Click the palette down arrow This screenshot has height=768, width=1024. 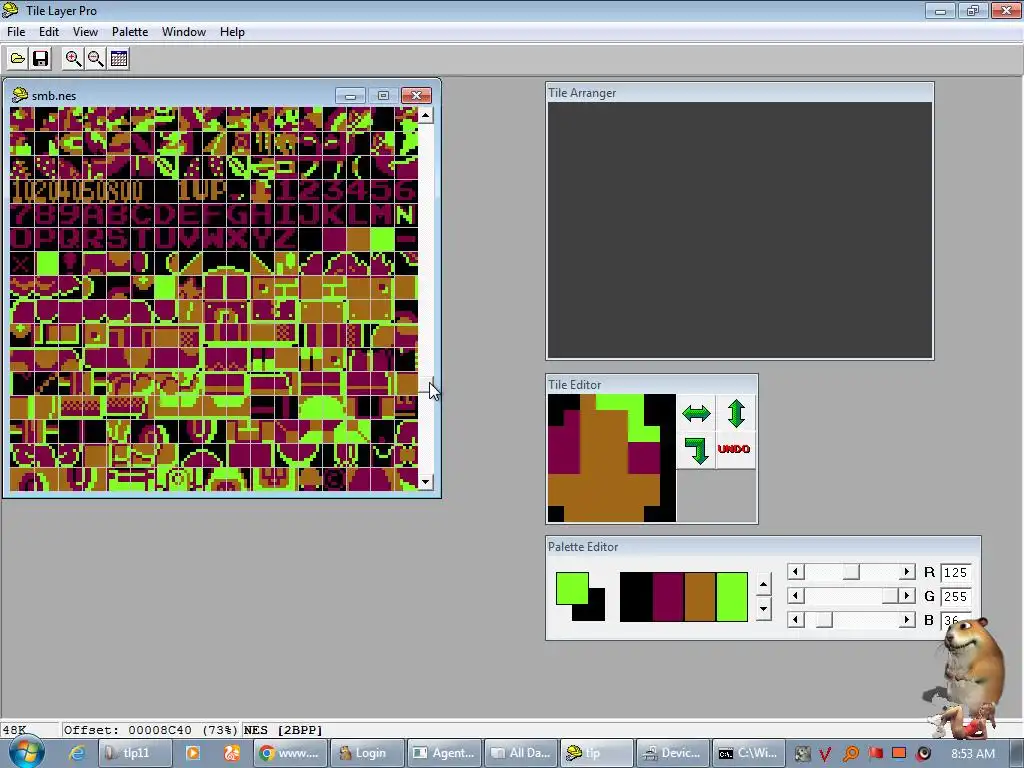tap(763, 609)
